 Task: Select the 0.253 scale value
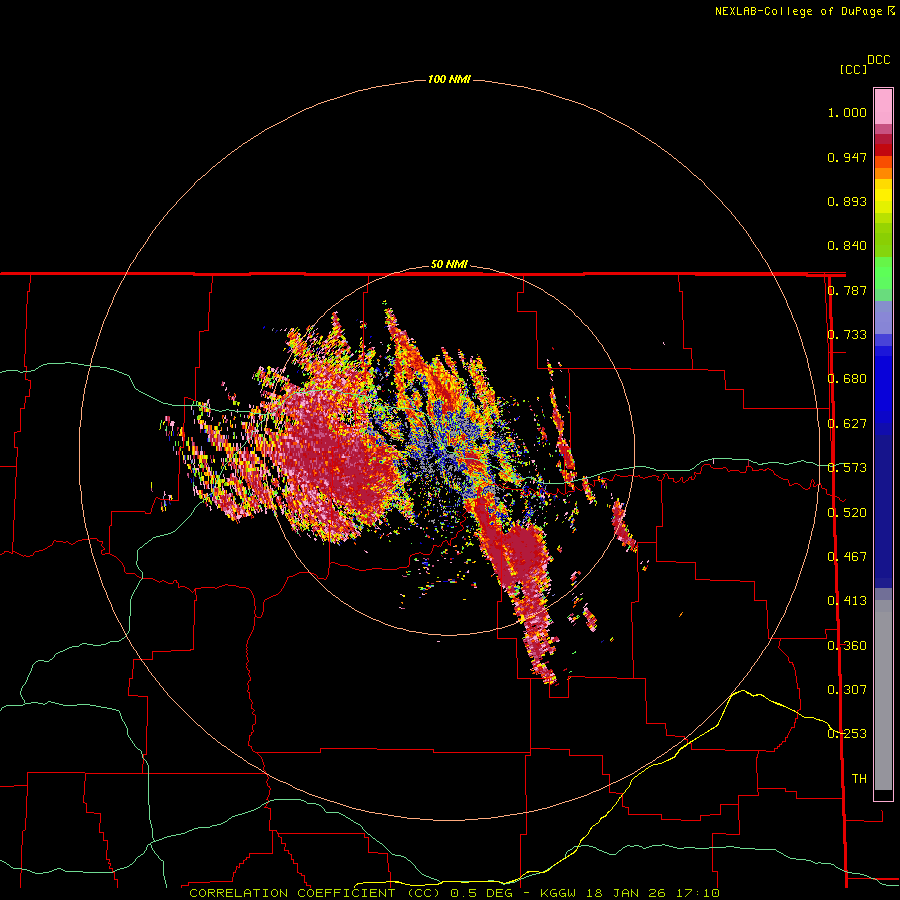(x=847, y=734)
